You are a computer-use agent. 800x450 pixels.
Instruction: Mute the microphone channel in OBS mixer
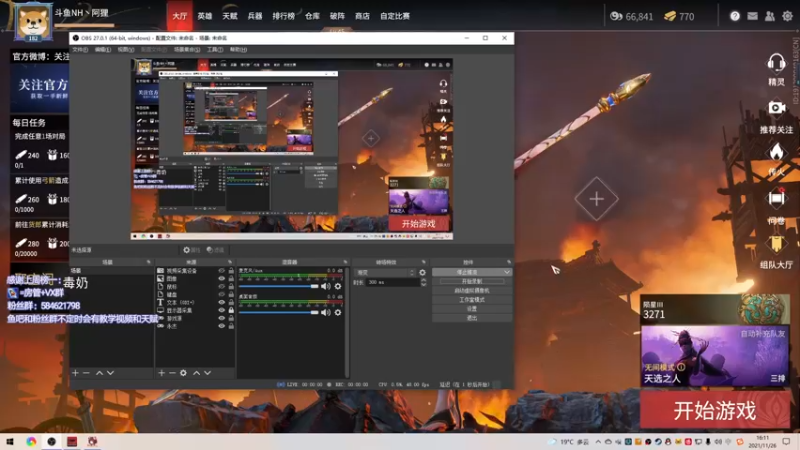(326, 287)
